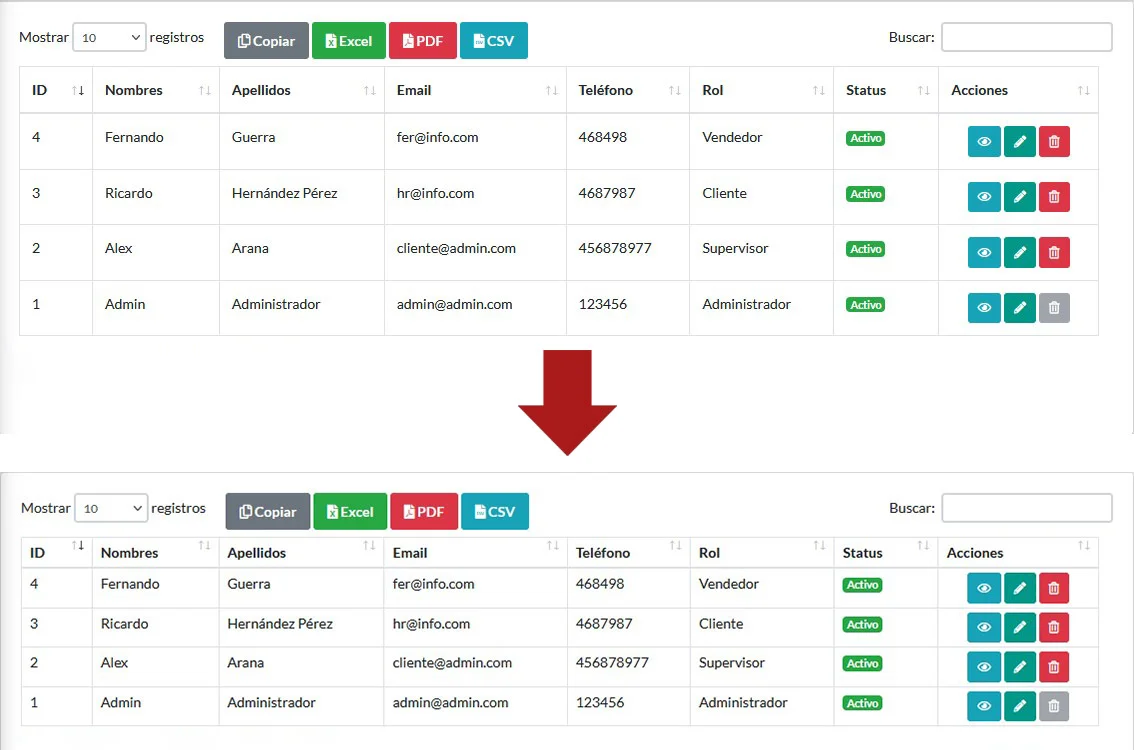Edit Ricardo using pencil icon in lower table
Viewport: 1134px width, 750px height.
(x=1019, y=627)
